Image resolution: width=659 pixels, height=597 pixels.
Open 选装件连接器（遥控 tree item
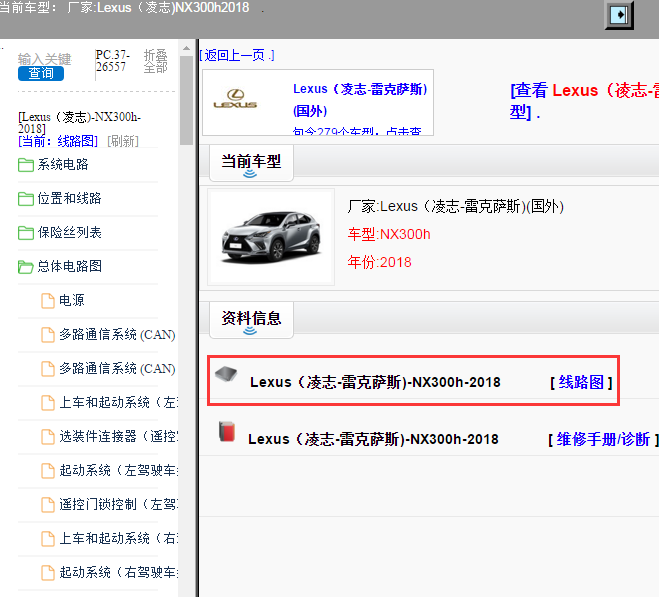pos(118,436)
